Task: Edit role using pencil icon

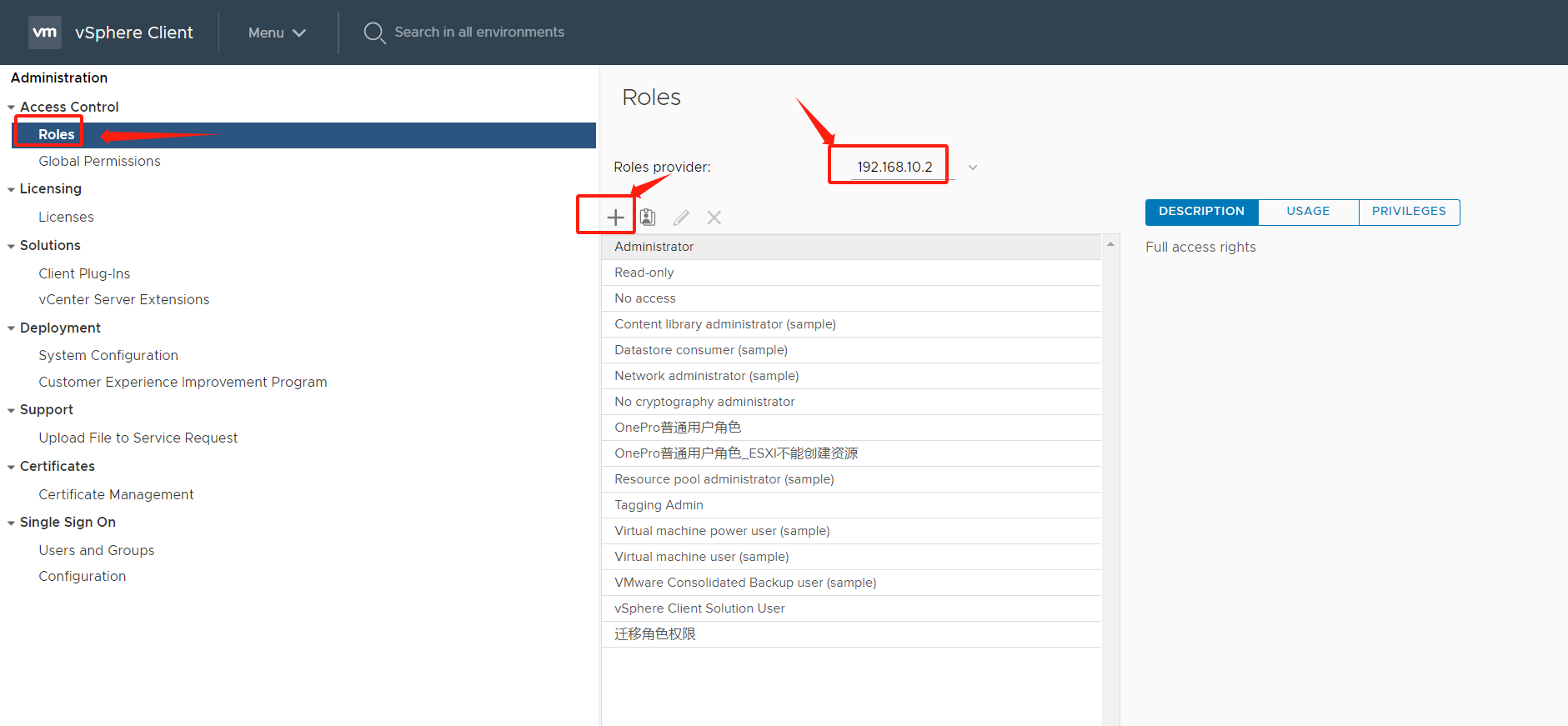Action: click(681, 218)
